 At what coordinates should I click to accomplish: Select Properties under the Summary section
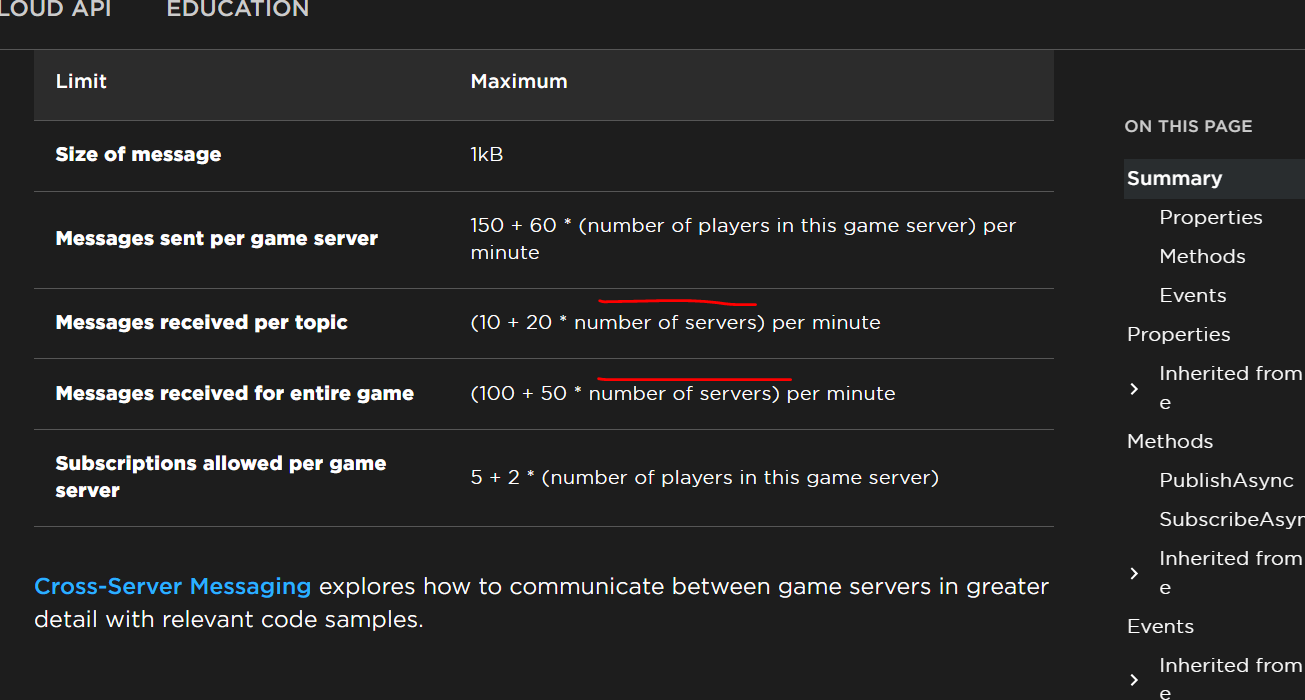click(1211, 216)
